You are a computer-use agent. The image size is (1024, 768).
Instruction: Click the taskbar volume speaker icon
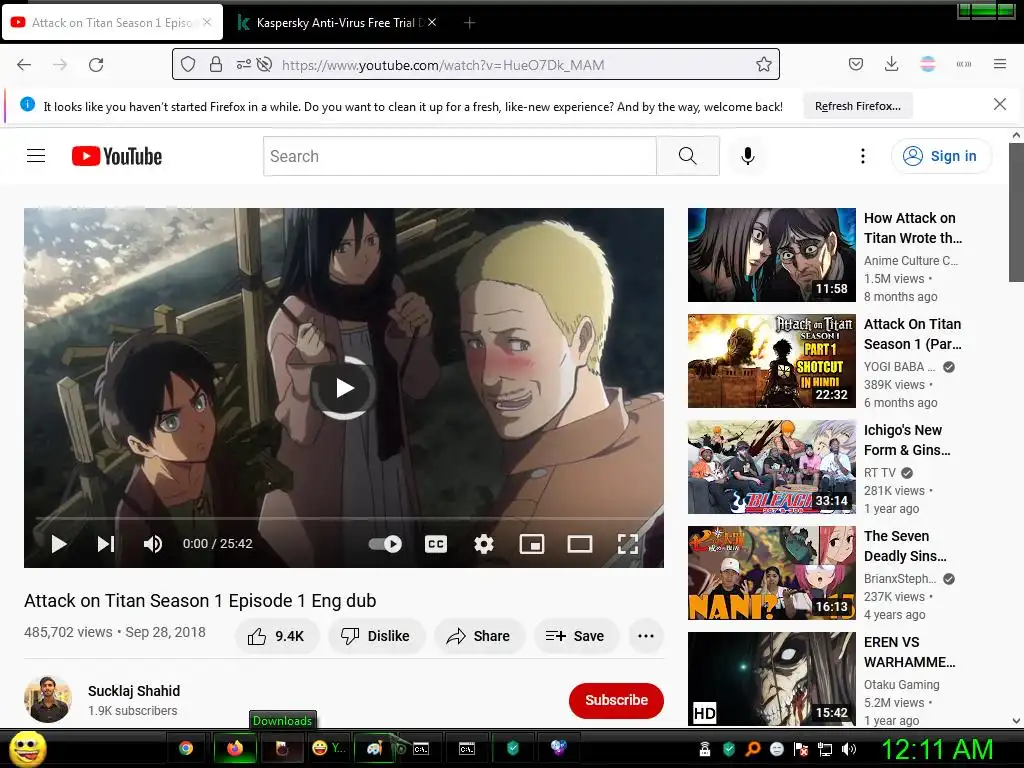tap(849, 749)
